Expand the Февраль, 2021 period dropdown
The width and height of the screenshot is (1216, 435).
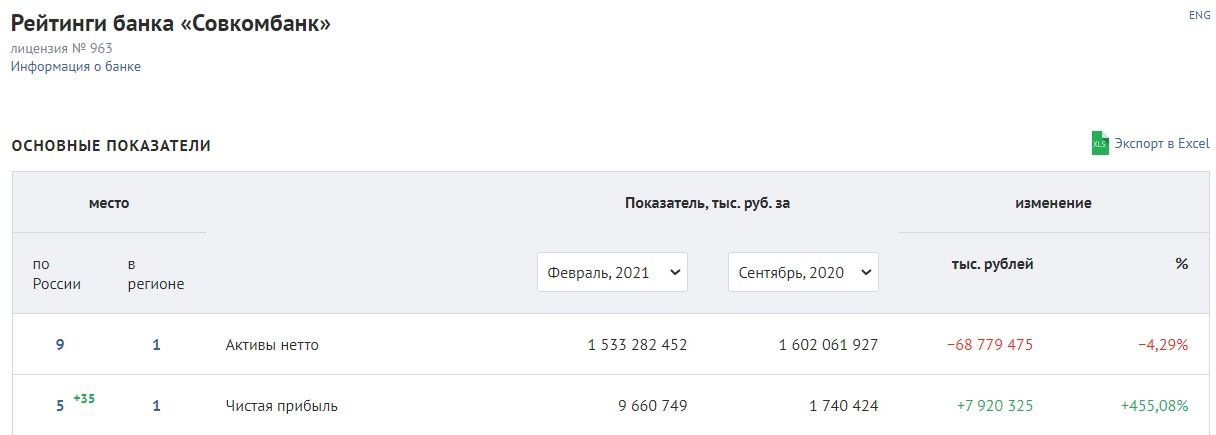(612, 272)
